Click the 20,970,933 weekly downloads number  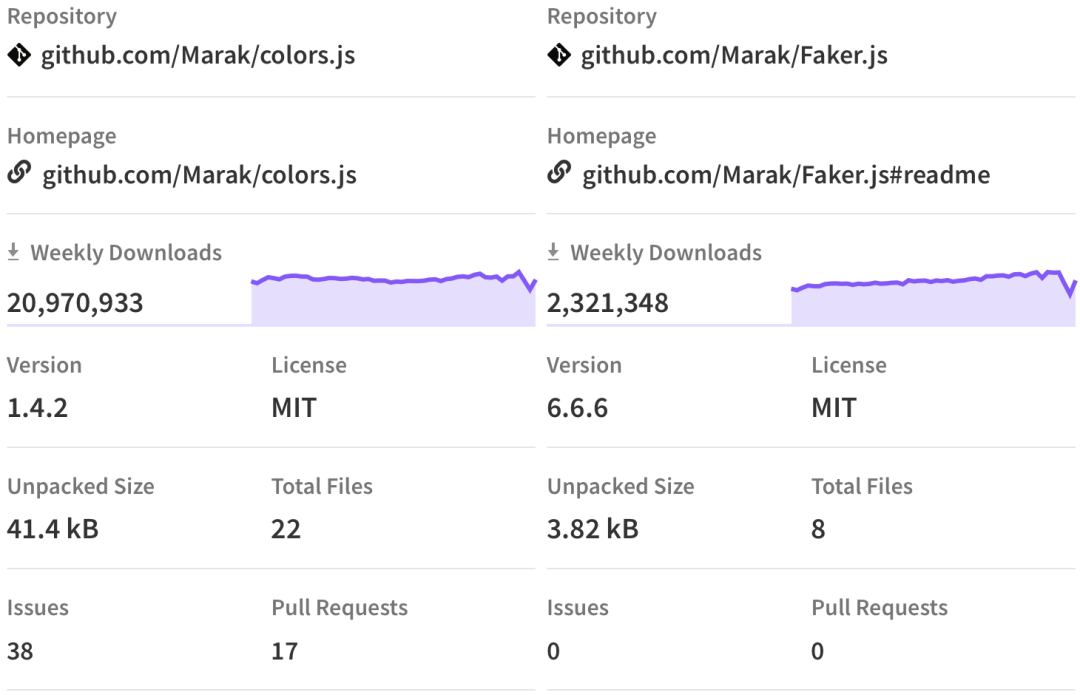point(75,302)
